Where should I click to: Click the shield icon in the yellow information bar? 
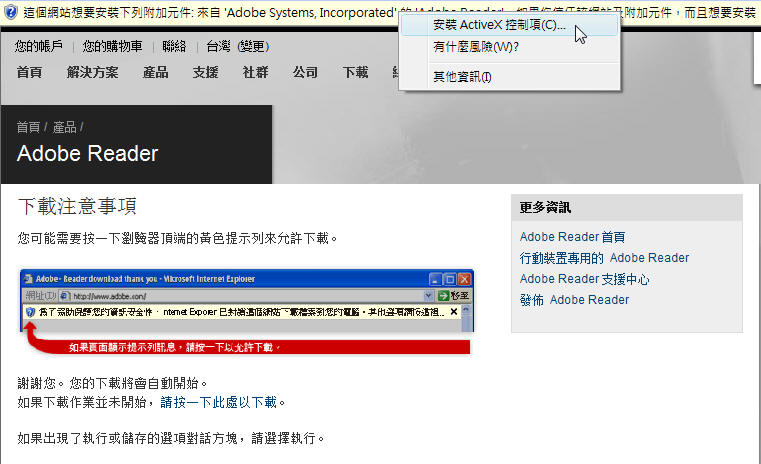pos(10,12)
